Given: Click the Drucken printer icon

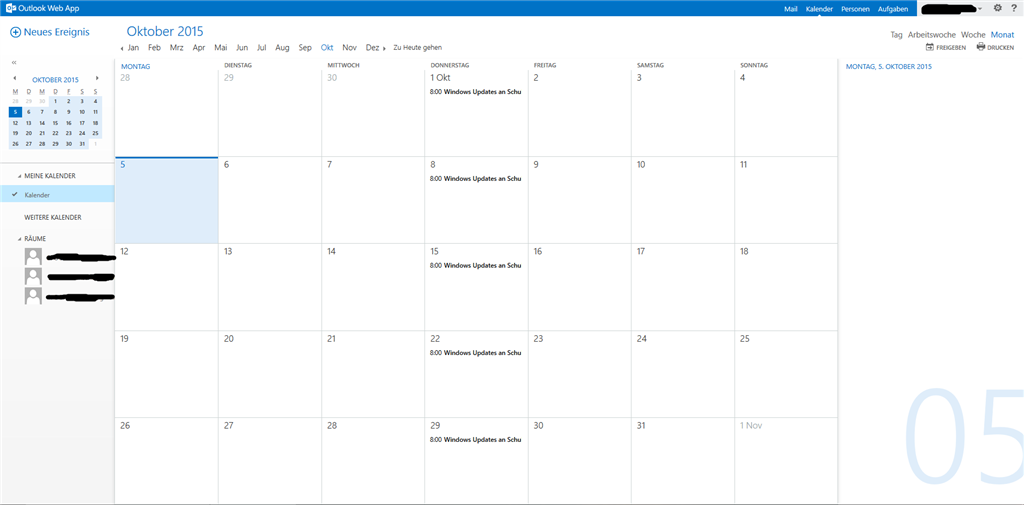Looking at the screenshot, I should pyautogui.click(x=981, y=47).
